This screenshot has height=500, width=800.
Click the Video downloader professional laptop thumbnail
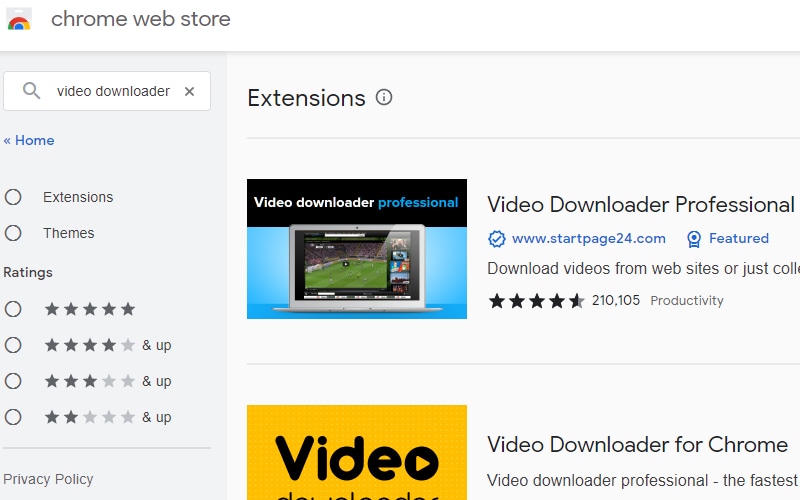click(x=357, y=249)
